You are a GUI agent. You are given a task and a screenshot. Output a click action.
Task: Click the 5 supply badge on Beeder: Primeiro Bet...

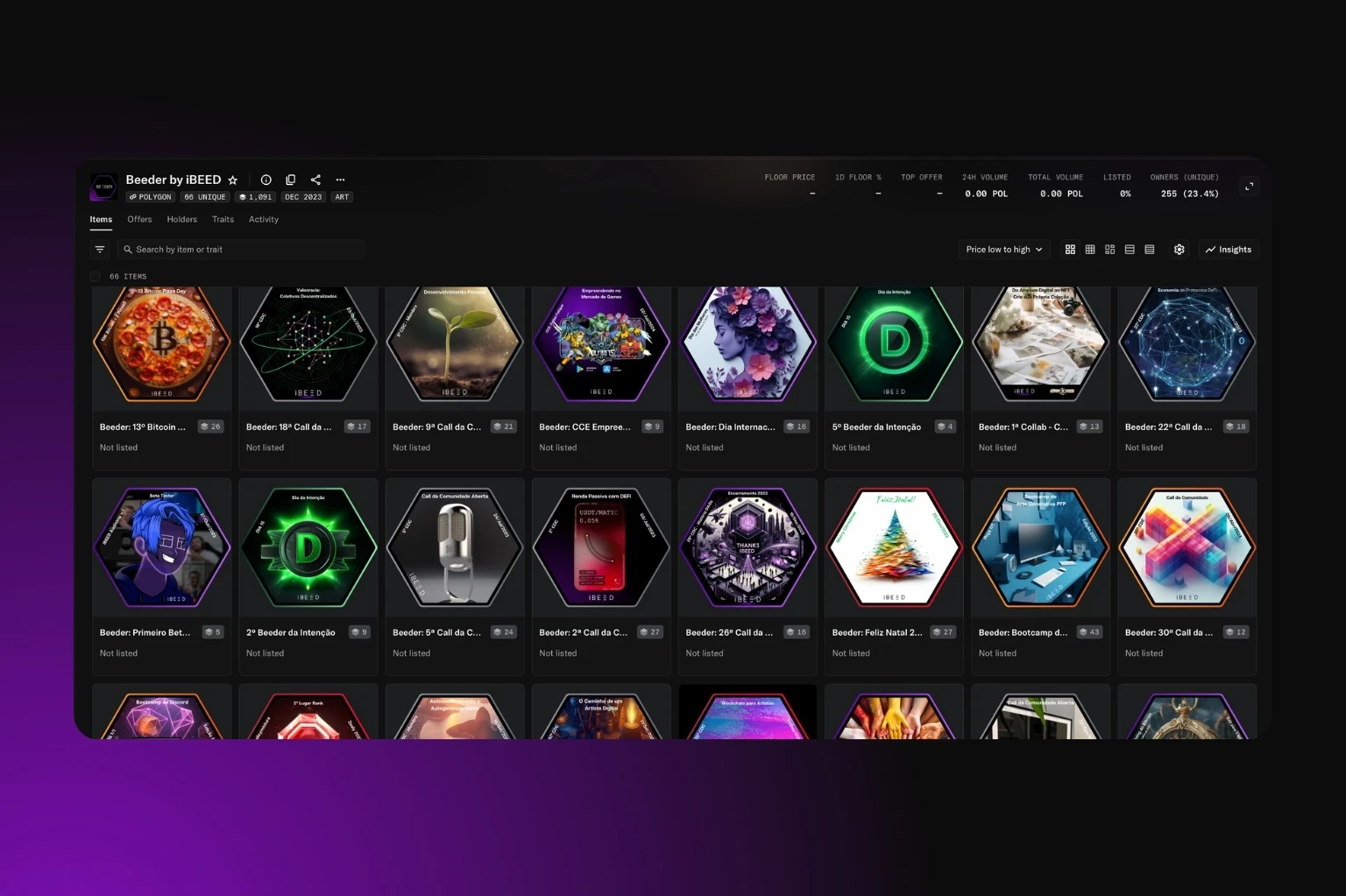[x=213, y=632]
